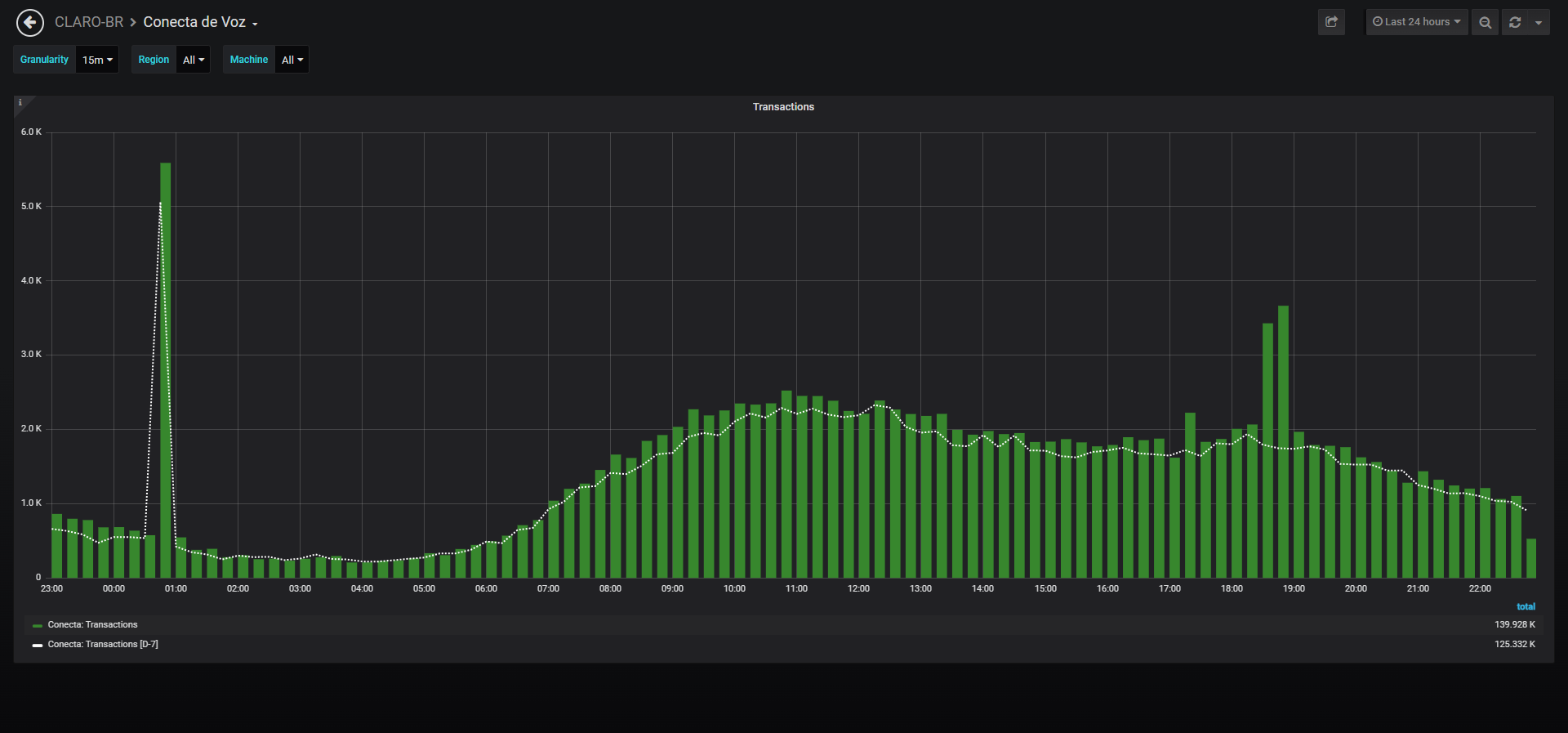Click the green Conecta: Transactions color swatch
This screenshot has width=1568, height=733.
(38, 626)
